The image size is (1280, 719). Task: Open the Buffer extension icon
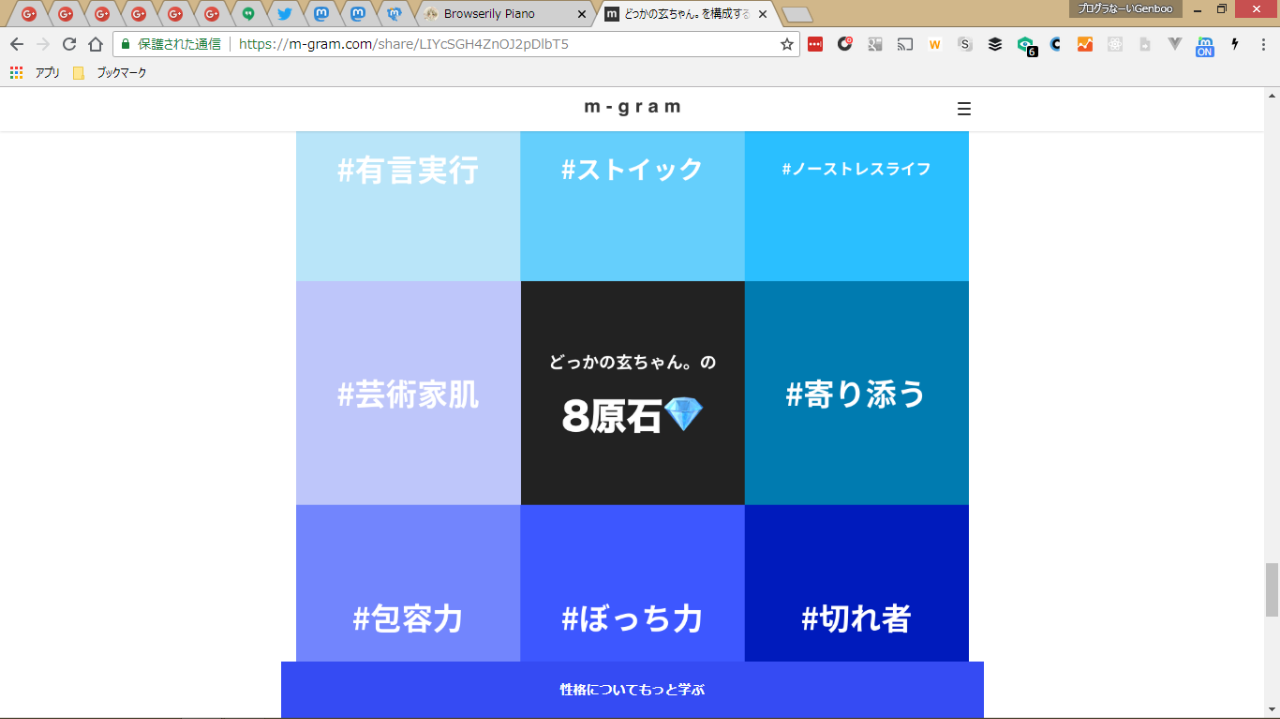995,44
